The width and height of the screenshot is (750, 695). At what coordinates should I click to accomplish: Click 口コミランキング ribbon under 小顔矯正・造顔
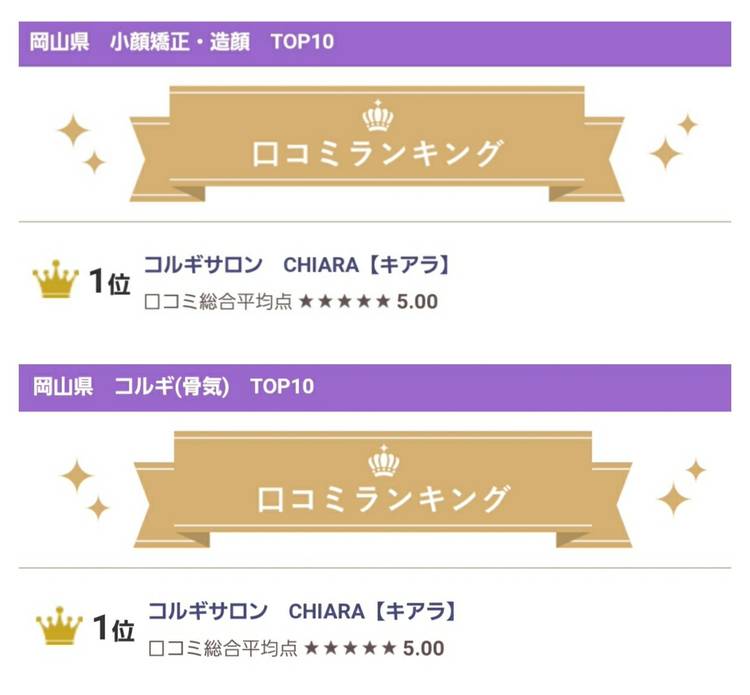click(377, 155)
